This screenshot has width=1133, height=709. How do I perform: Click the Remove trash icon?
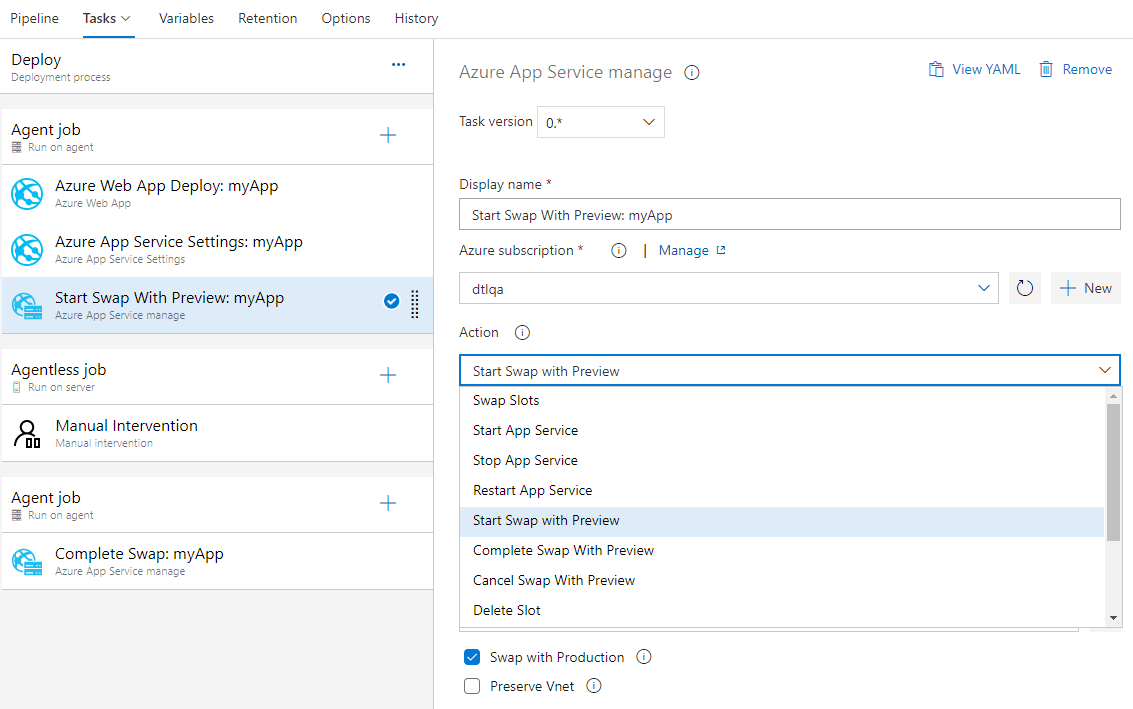(x=1045, y=69)
